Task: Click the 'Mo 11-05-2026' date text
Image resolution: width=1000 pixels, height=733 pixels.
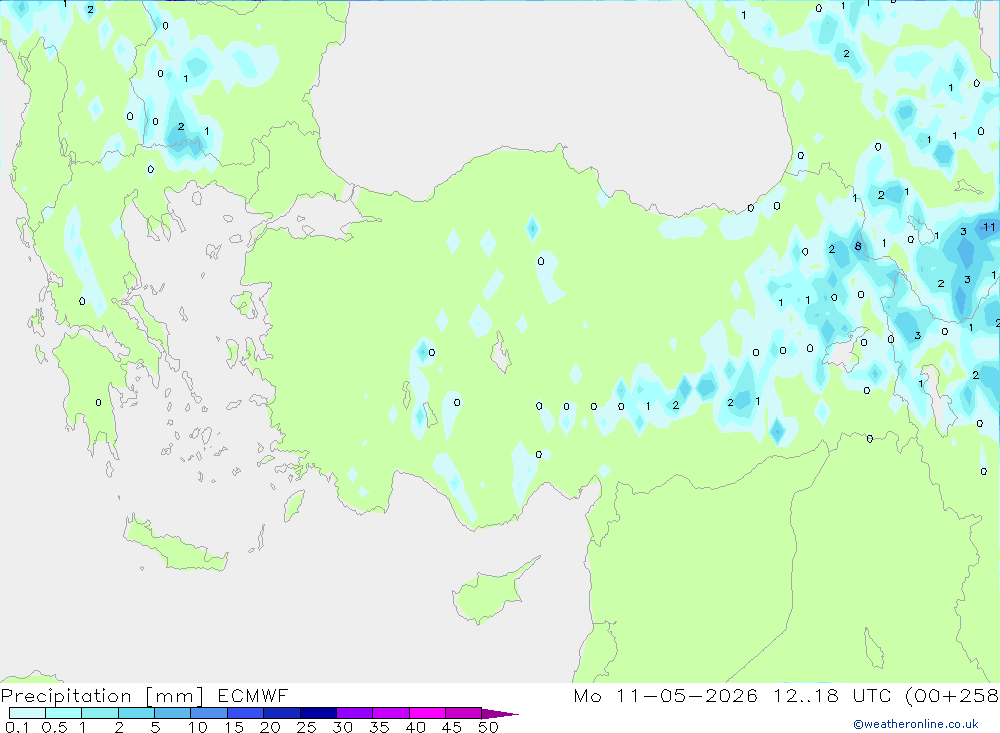Action: pyautogui.click(x=665, y=695)
